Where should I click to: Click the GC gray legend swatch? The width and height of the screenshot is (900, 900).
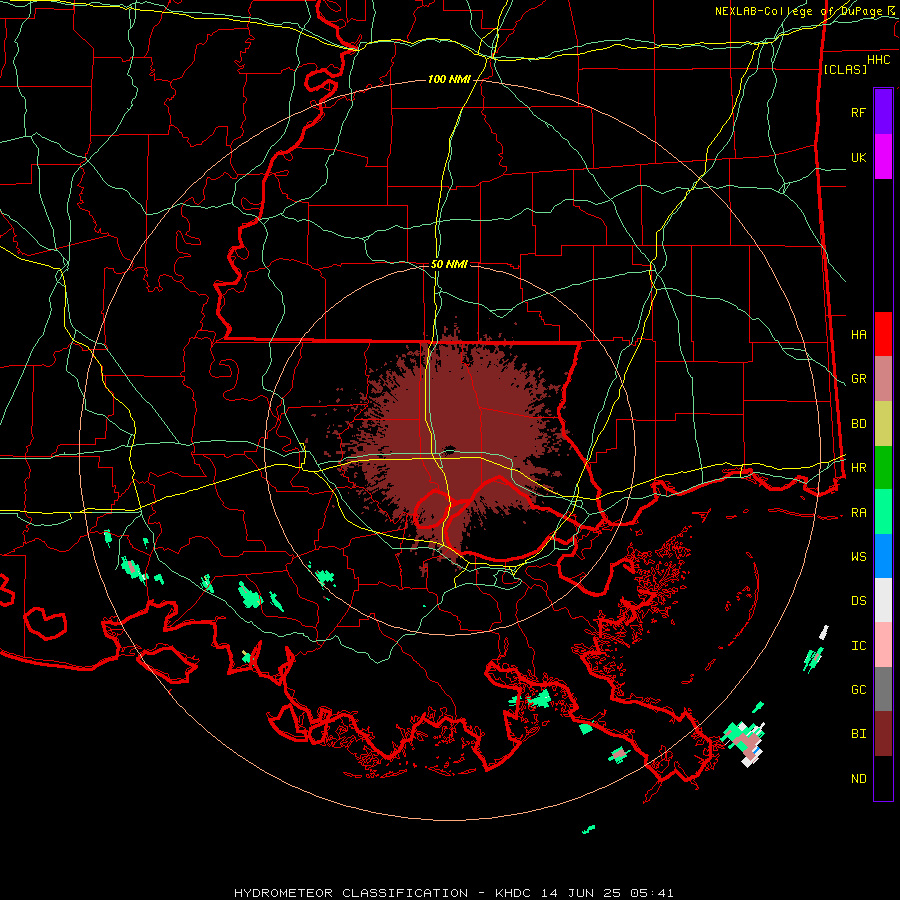(883, 689)
